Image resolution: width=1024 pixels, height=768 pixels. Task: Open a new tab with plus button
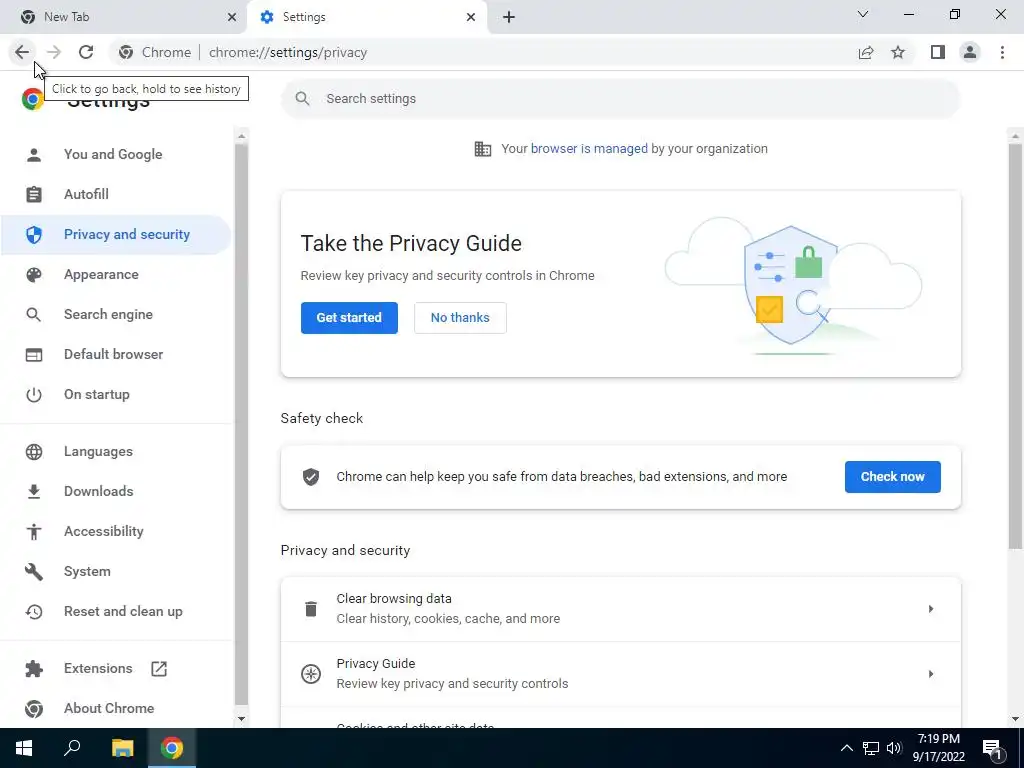pos(509,17)
